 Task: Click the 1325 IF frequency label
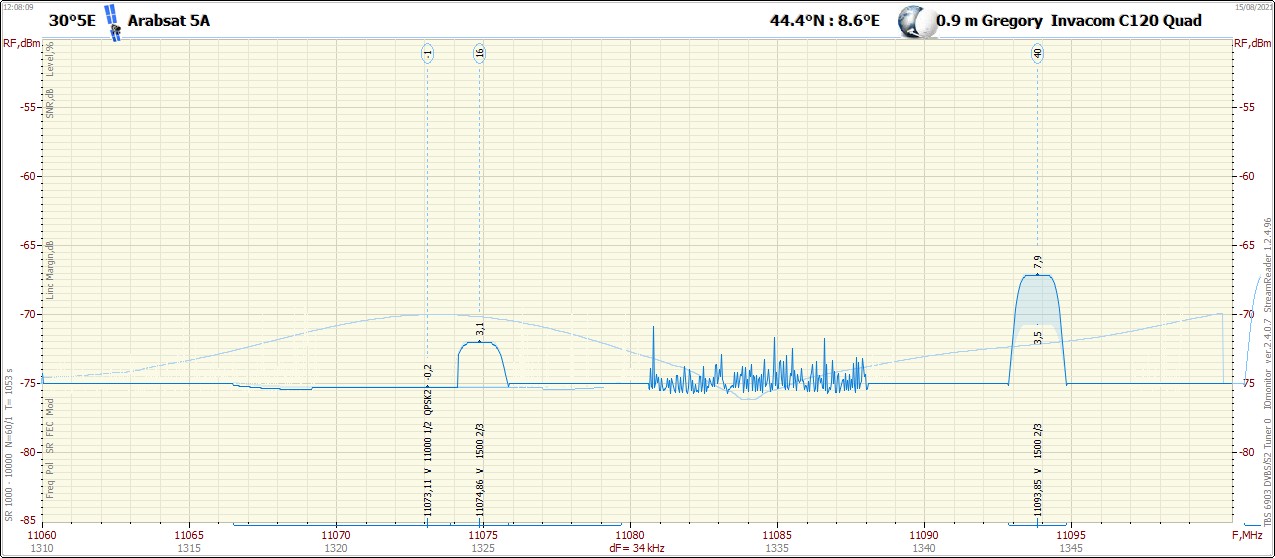click(x=483, y=548)
